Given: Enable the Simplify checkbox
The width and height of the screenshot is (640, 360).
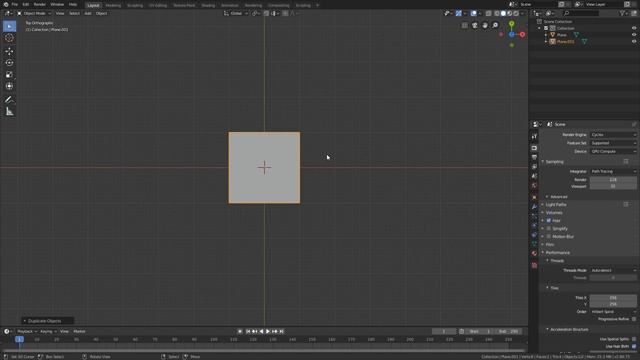Looking at the screenshot, I should (549, 229).
